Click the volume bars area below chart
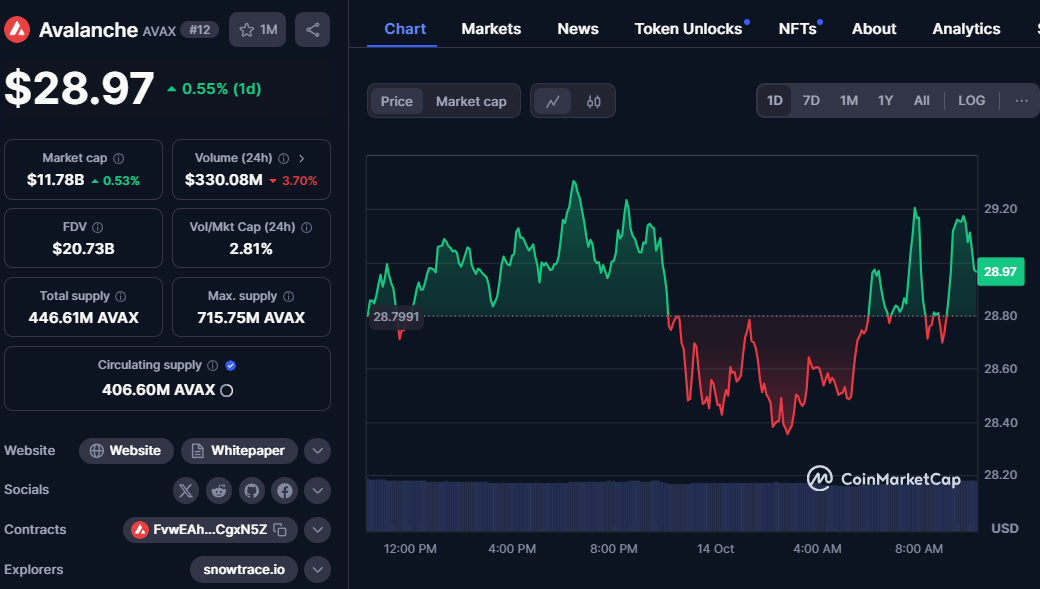 pos(671,505)
